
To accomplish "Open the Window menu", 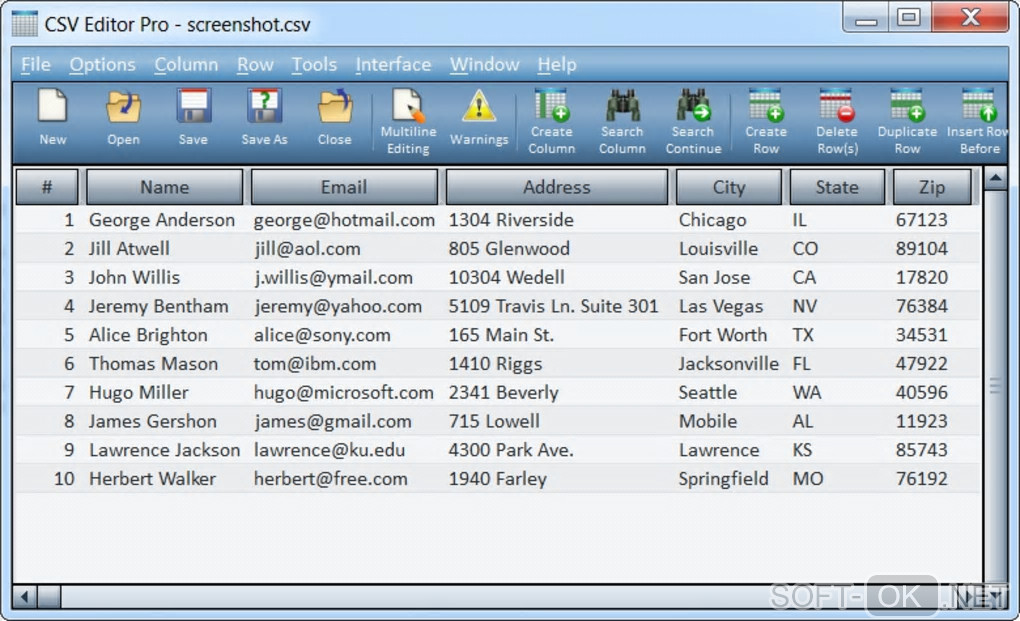I will [485, 64].
